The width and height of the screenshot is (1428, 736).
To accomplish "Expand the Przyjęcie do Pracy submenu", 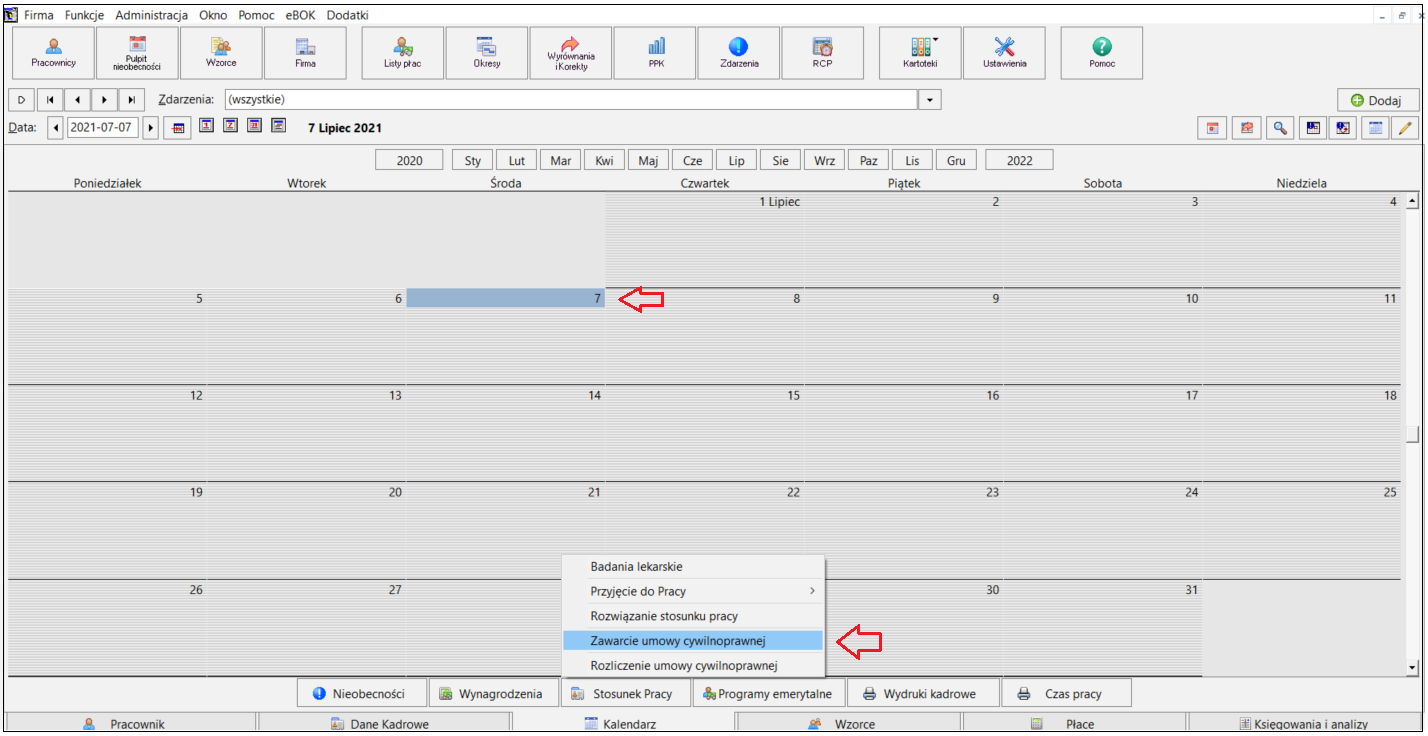I will tap(693, 591).
